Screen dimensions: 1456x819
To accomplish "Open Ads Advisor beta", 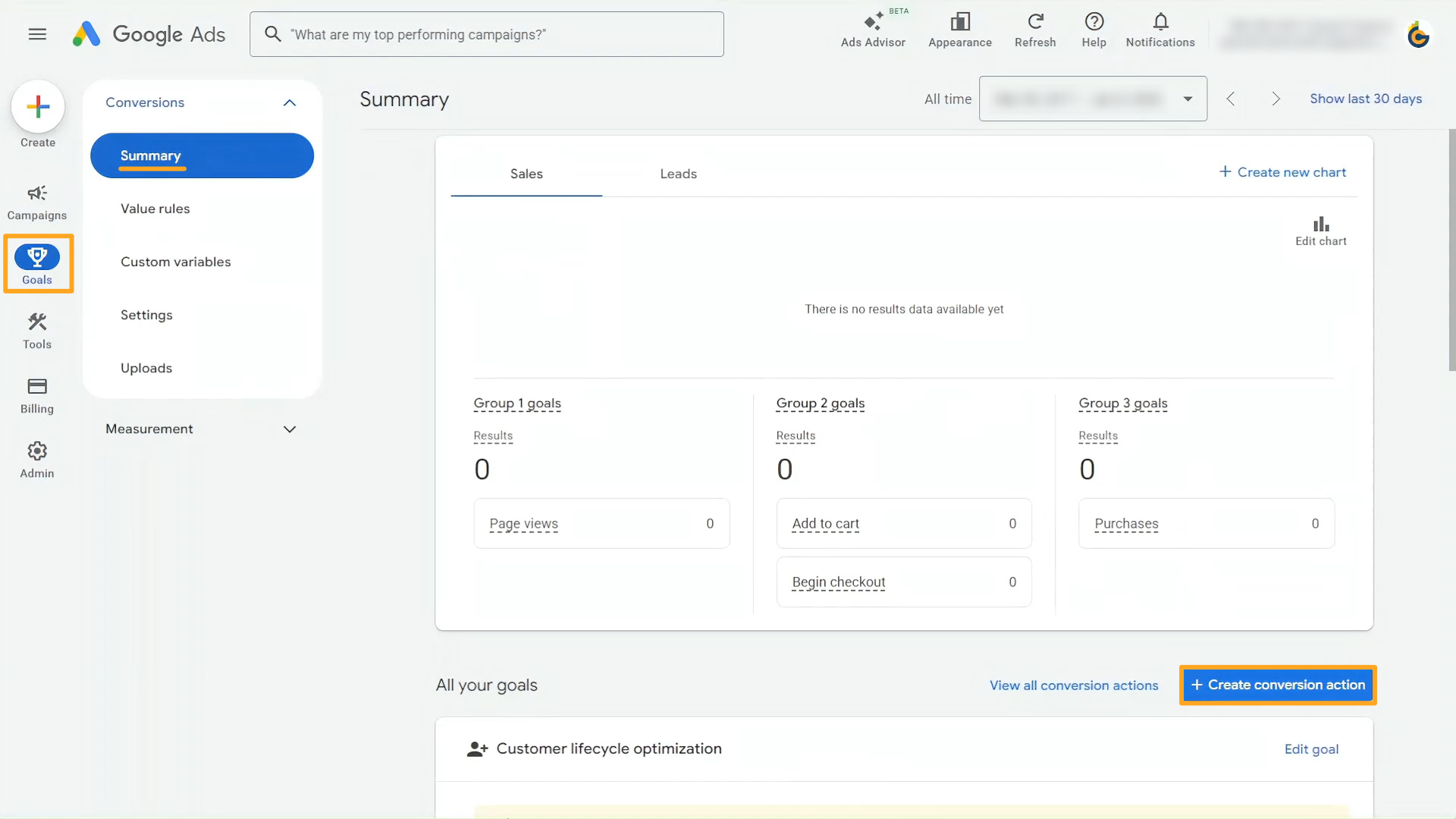I will (x=873, y=30).
